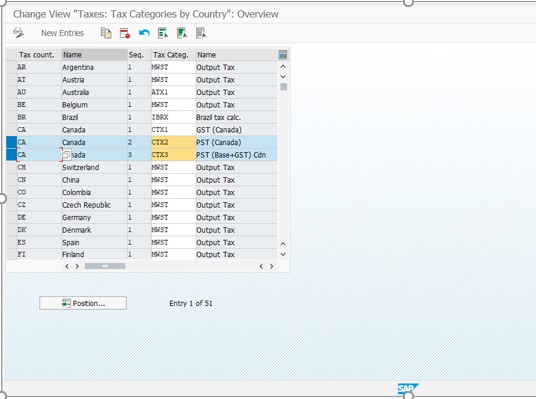Click the right-side horizontal scroll-left arrow
The height and width of the screenshot is (399, 536).
tap(261, 266)
